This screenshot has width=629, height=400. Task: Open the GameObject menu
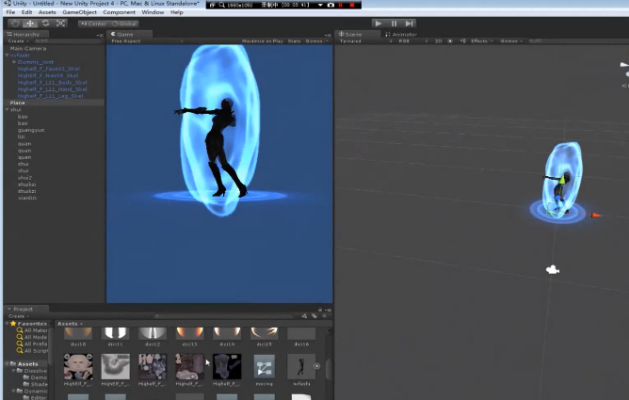(79, 12)
